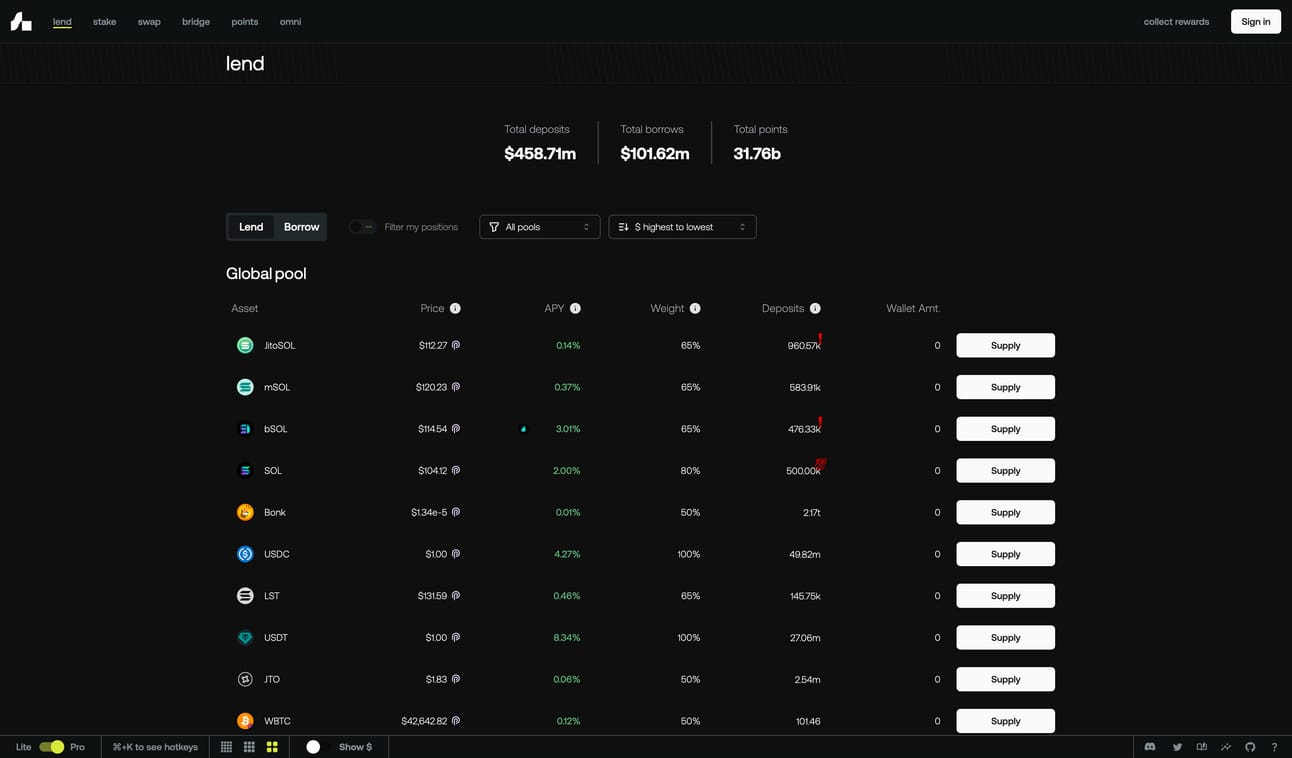The image size is (1292, 758).
Task: Click the 31.76b total points value
Action: [x=757, y=154]
